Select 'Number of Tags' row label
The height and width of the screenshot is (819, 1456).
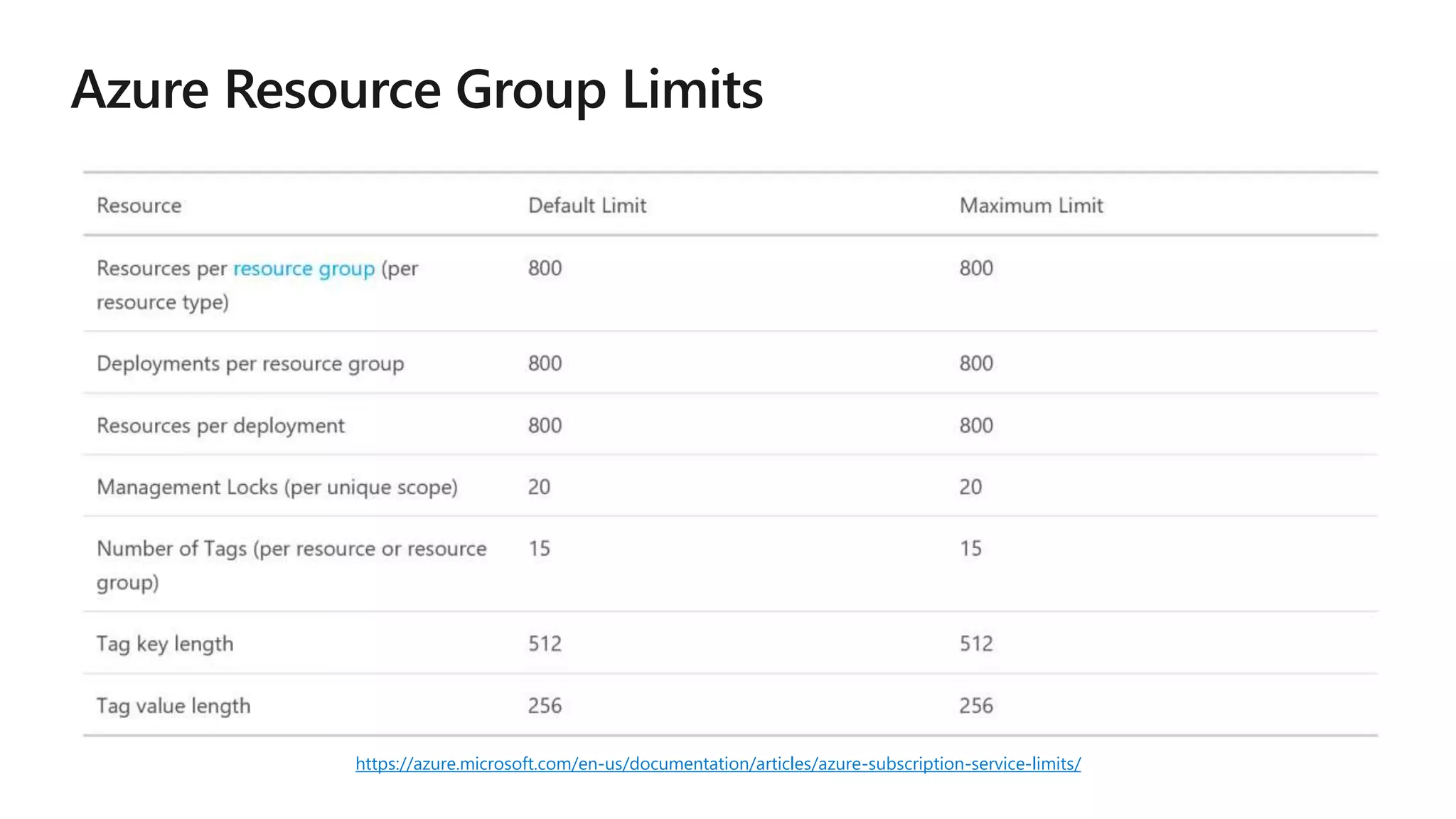(291, 565)
